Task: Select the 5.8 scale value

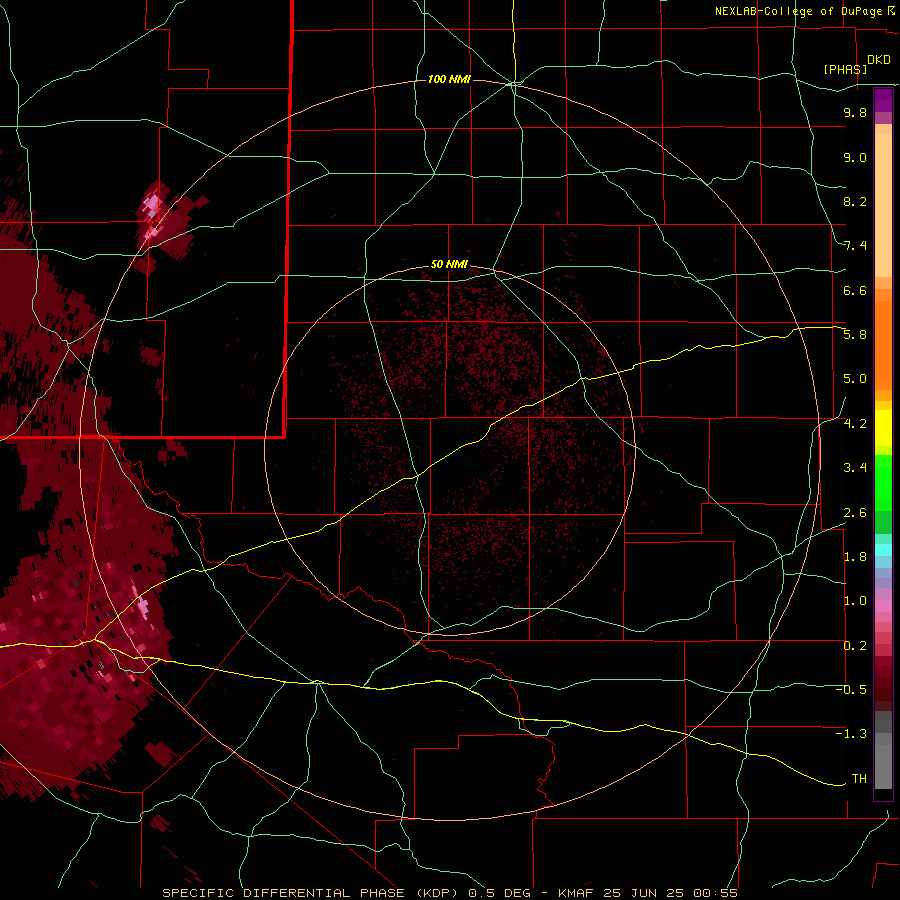Action: (855, 335)
